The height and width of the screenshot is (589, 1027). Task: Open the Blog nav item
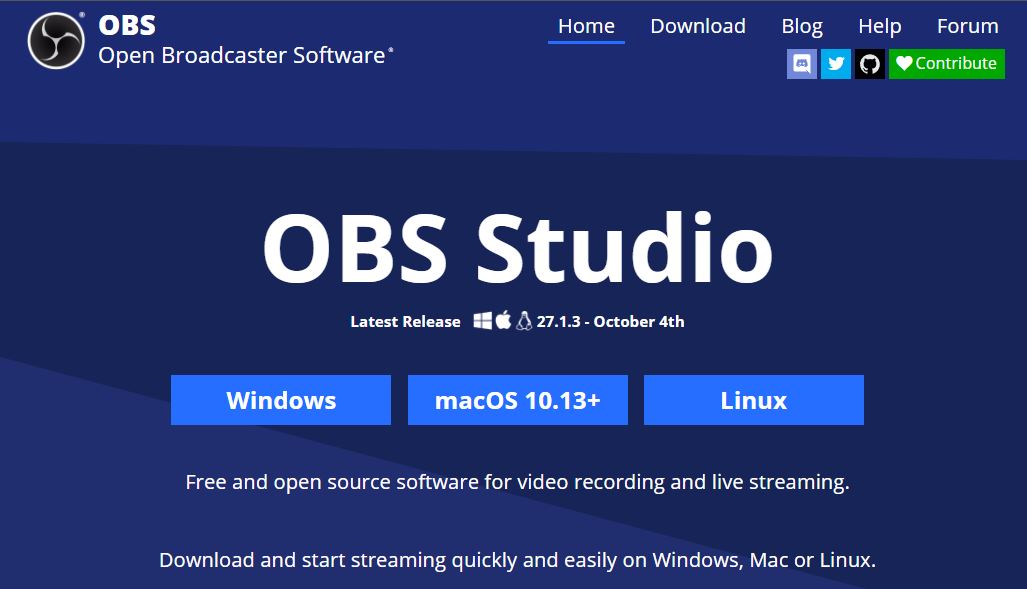tap(802, 26)
